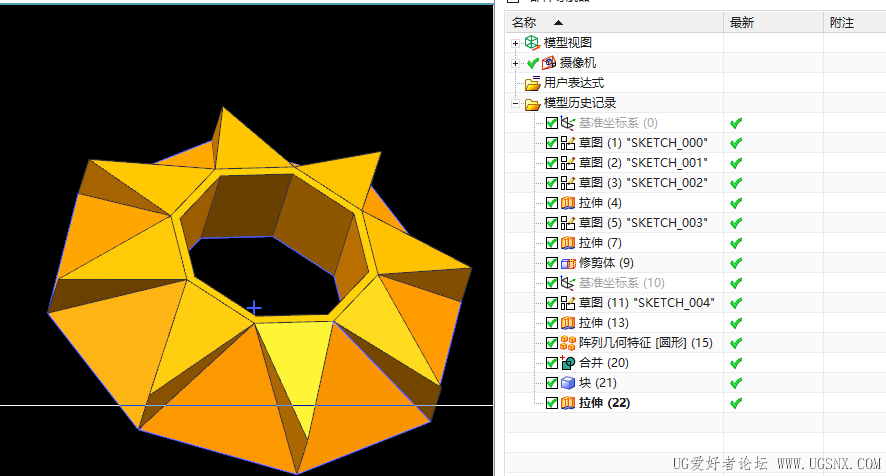
Task: Select 拉伸 (7) feature text
Action: pos(600,243)
